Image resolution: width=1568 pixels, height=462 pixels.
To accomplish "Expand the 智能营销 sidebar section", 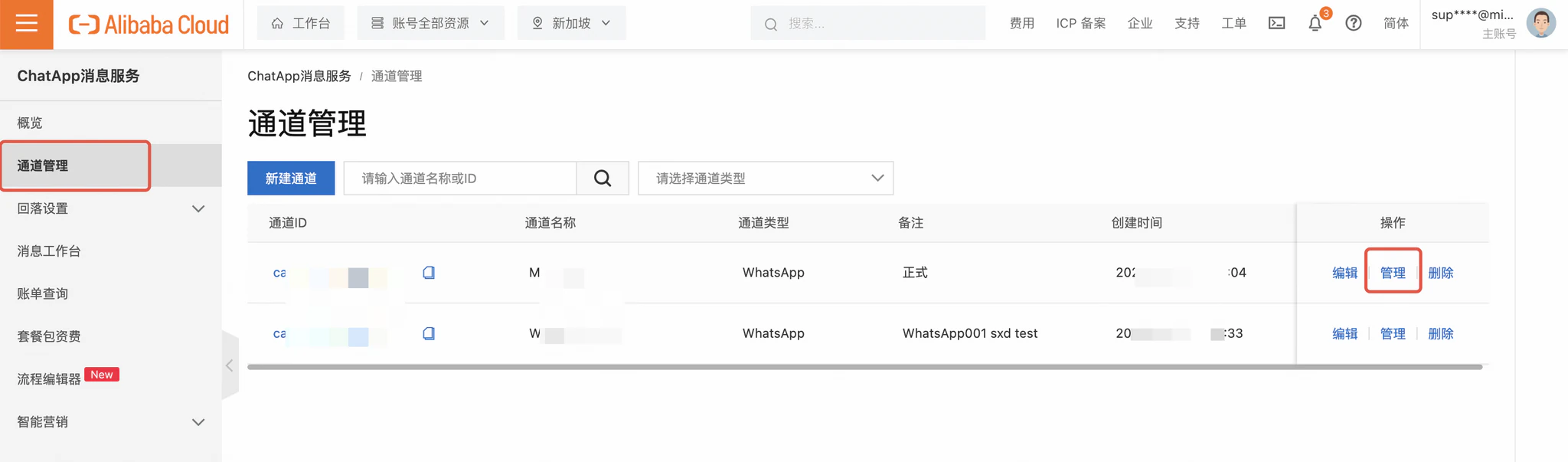I will coord(111,421).
